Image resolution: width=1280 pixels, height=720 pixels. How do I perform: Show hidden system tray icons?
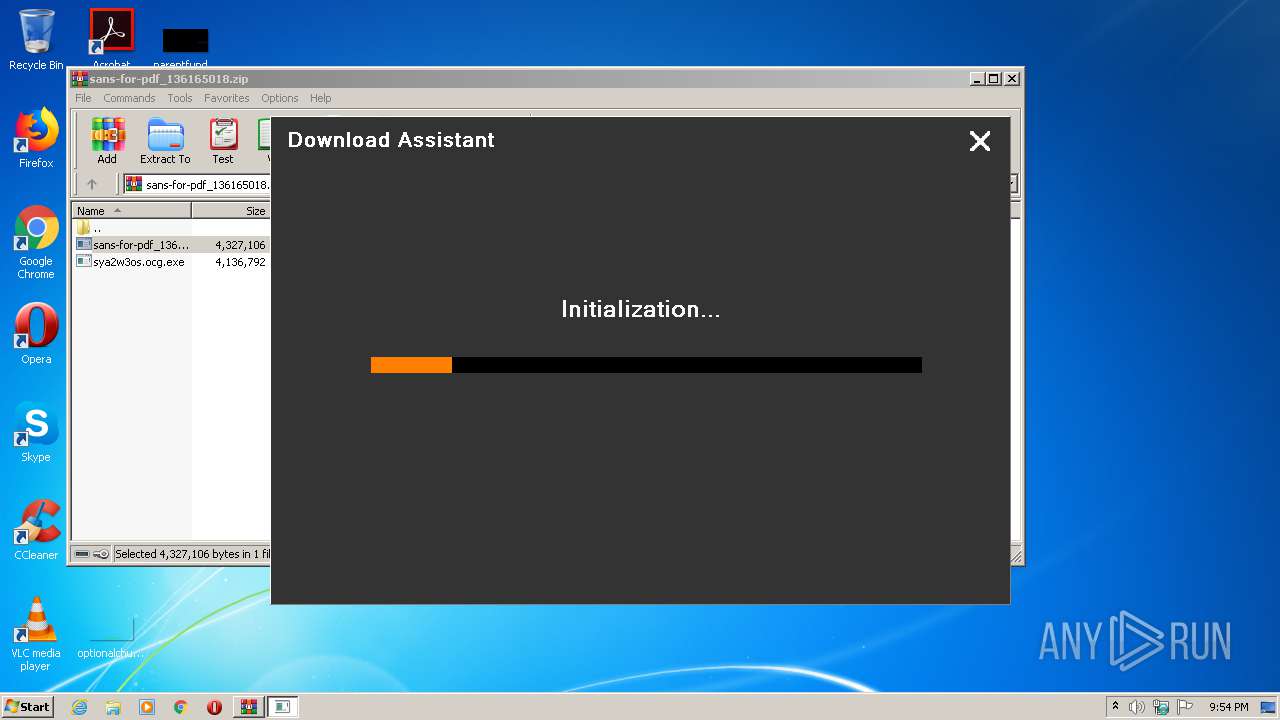tap(1115, 707)
